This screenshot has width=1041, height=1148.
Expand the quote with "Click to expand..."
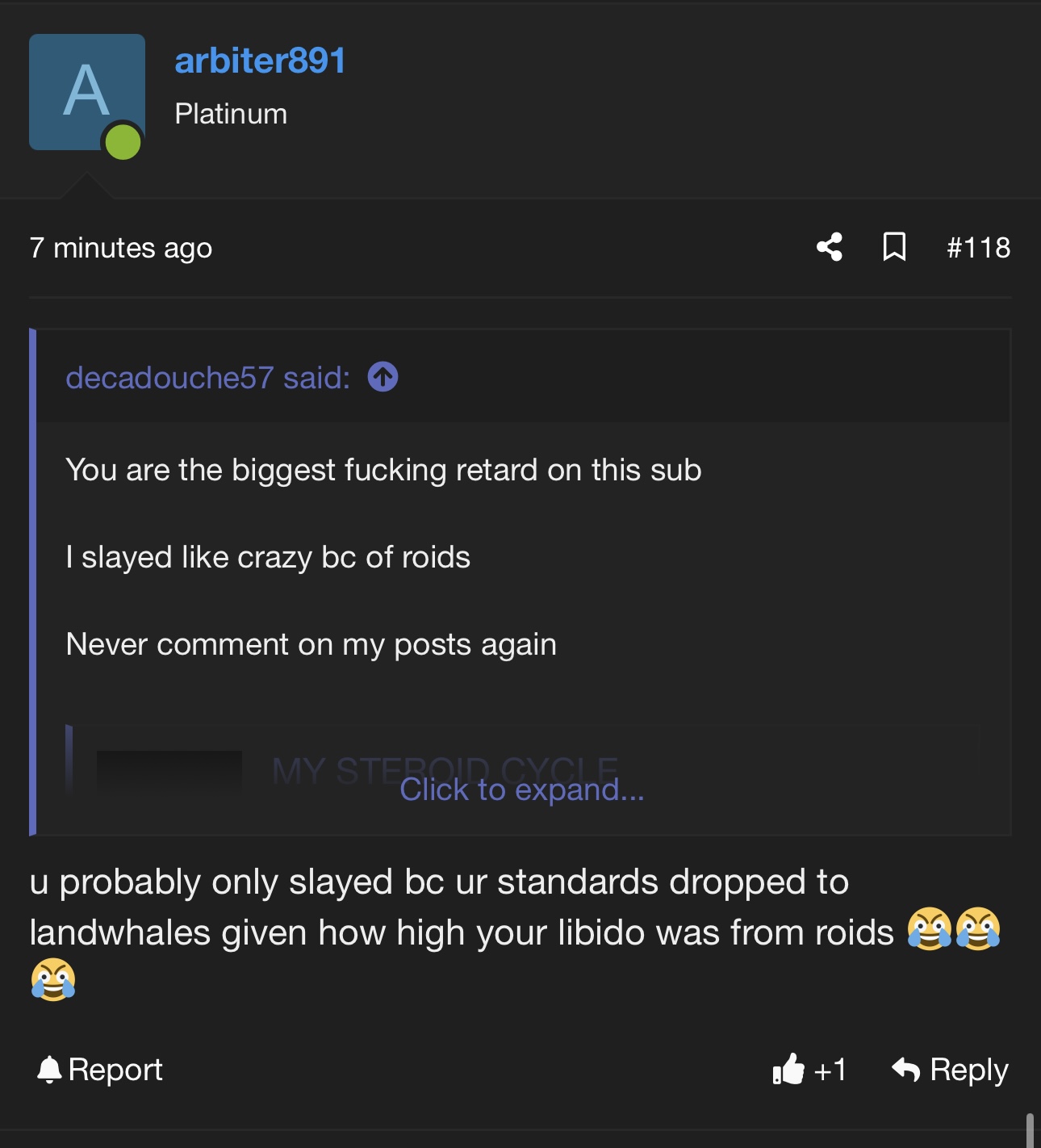coord(521,790)
